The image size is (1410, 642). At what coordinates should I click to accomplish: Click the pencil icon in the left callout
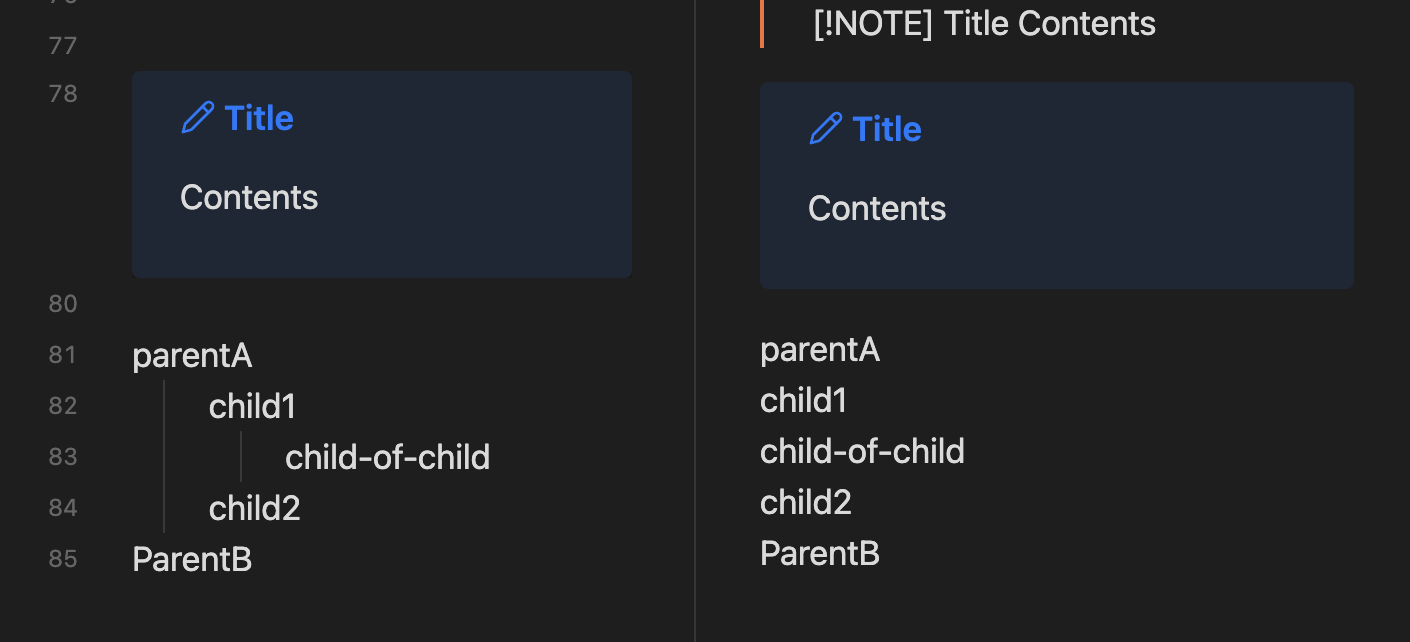197,118
